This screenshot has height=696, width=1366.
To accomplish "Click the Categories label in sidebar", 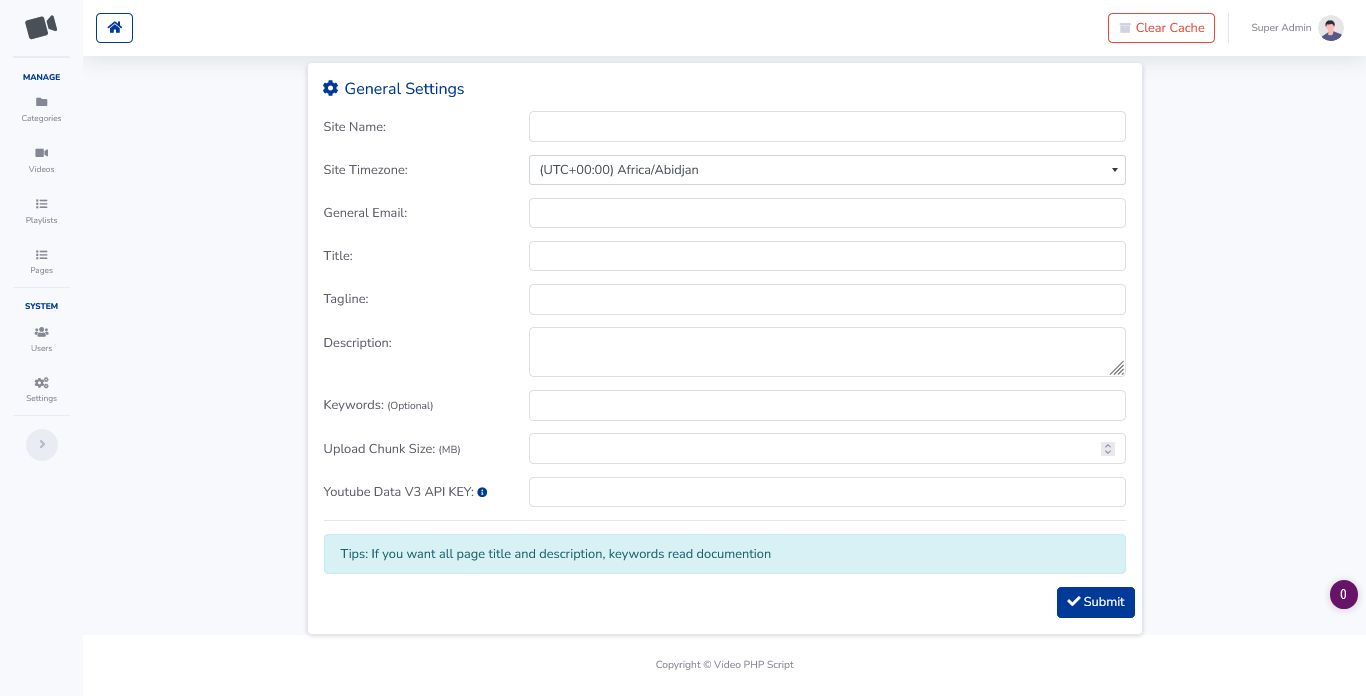I will 41,118.
